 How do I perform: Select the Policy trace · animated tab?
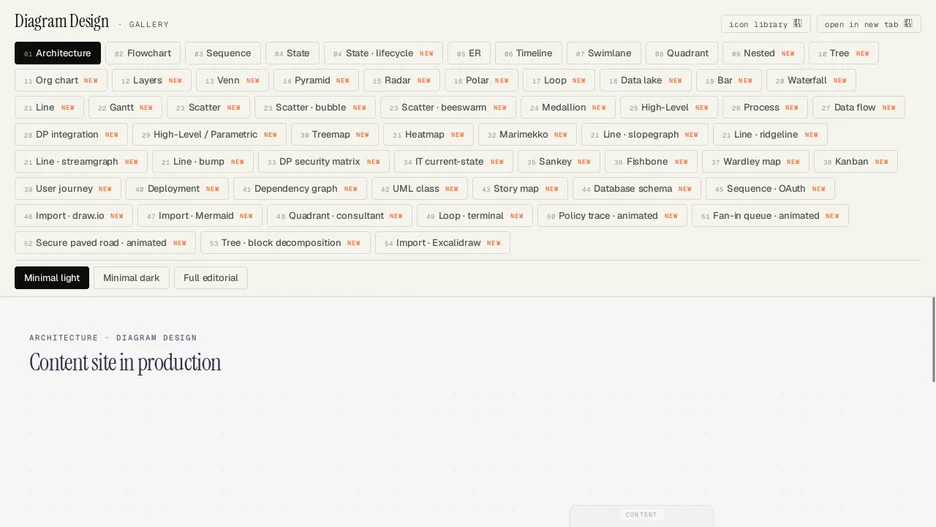click(x=612, y=215)
